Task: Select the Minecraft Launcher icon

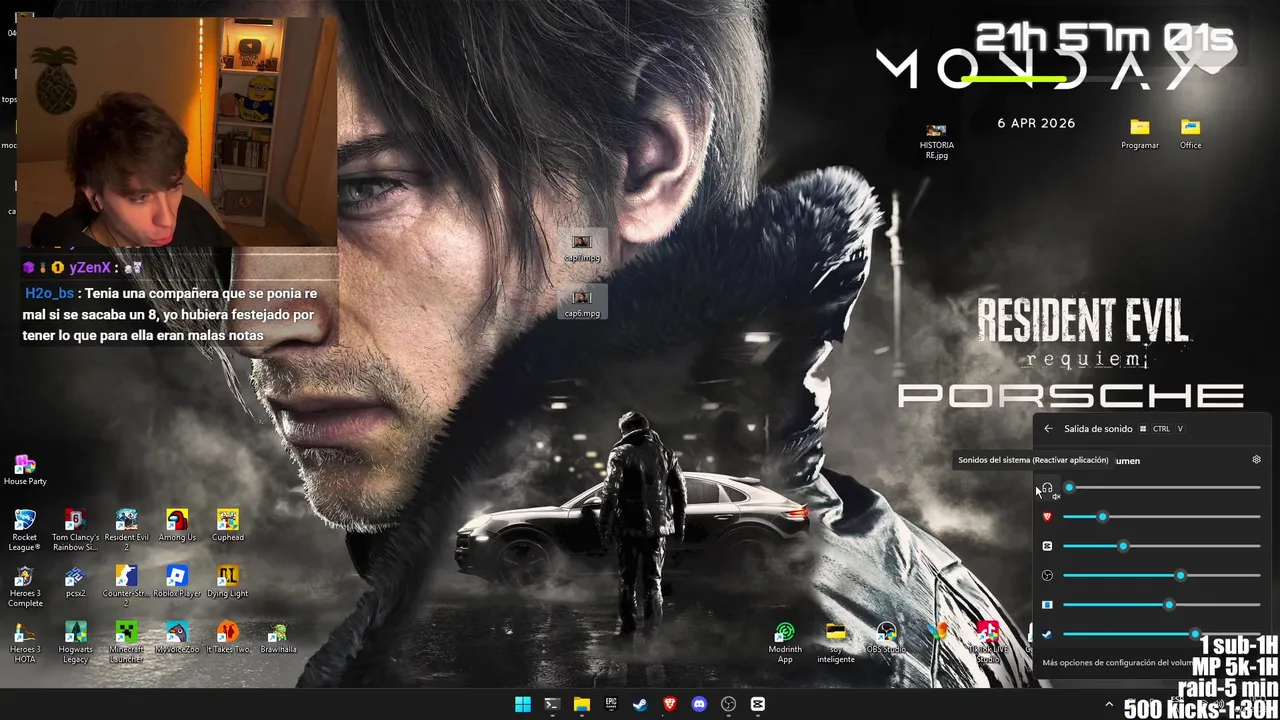Action: 126,643
